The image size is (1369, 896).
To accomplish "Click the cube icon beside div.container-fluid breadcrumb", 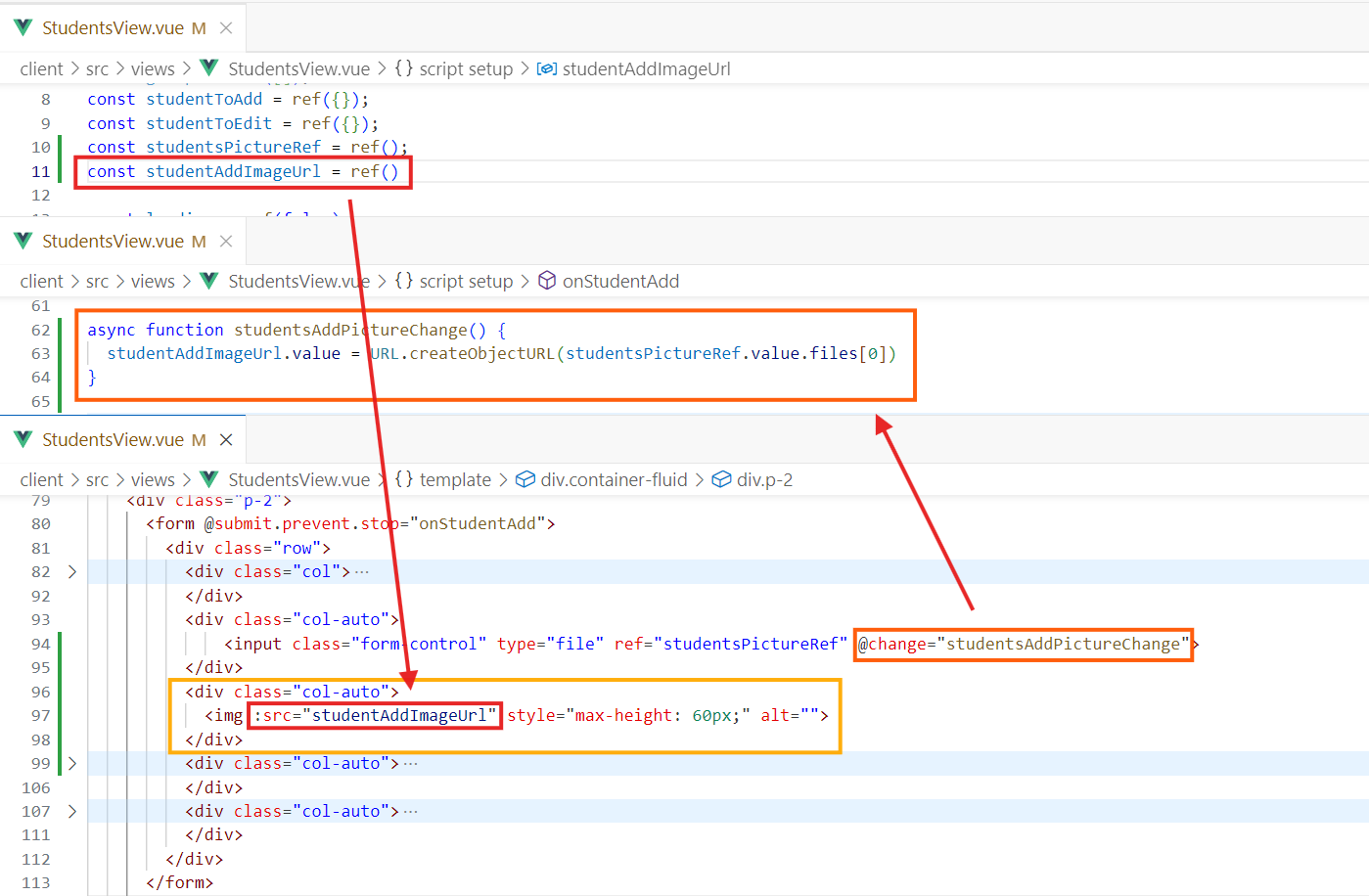I will click(x=525, y=479).
